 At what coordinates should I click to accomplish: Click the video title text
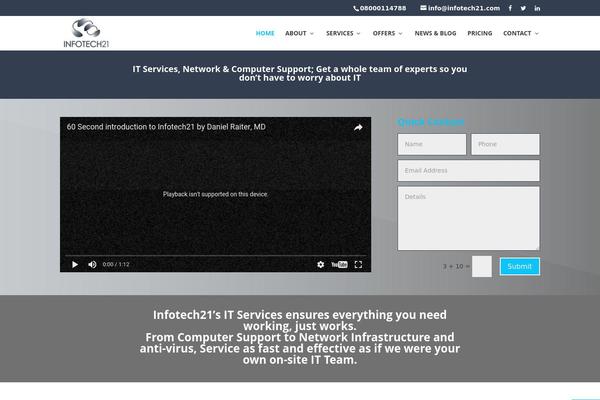click(166, 127)
